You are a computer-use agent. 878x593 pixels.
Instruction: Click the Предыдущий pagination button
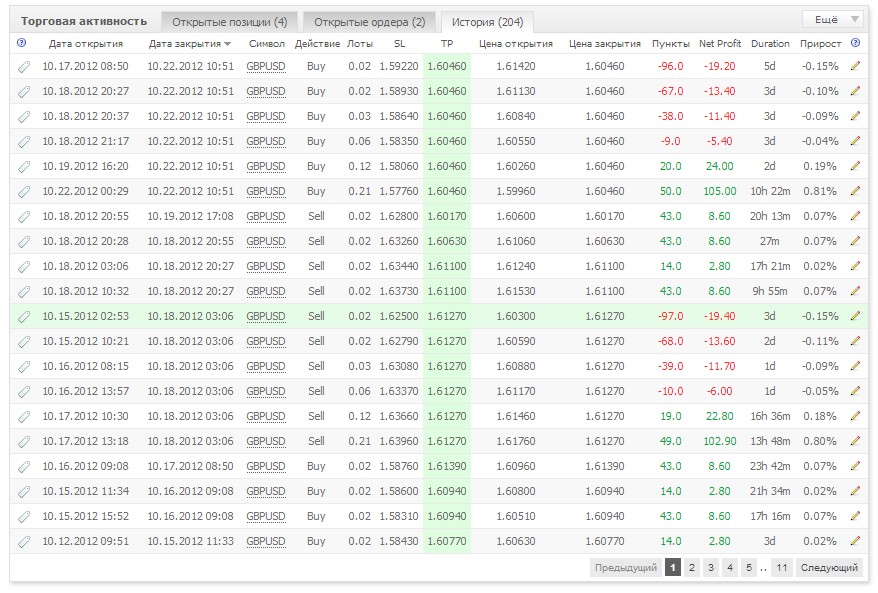coord(625,567)
